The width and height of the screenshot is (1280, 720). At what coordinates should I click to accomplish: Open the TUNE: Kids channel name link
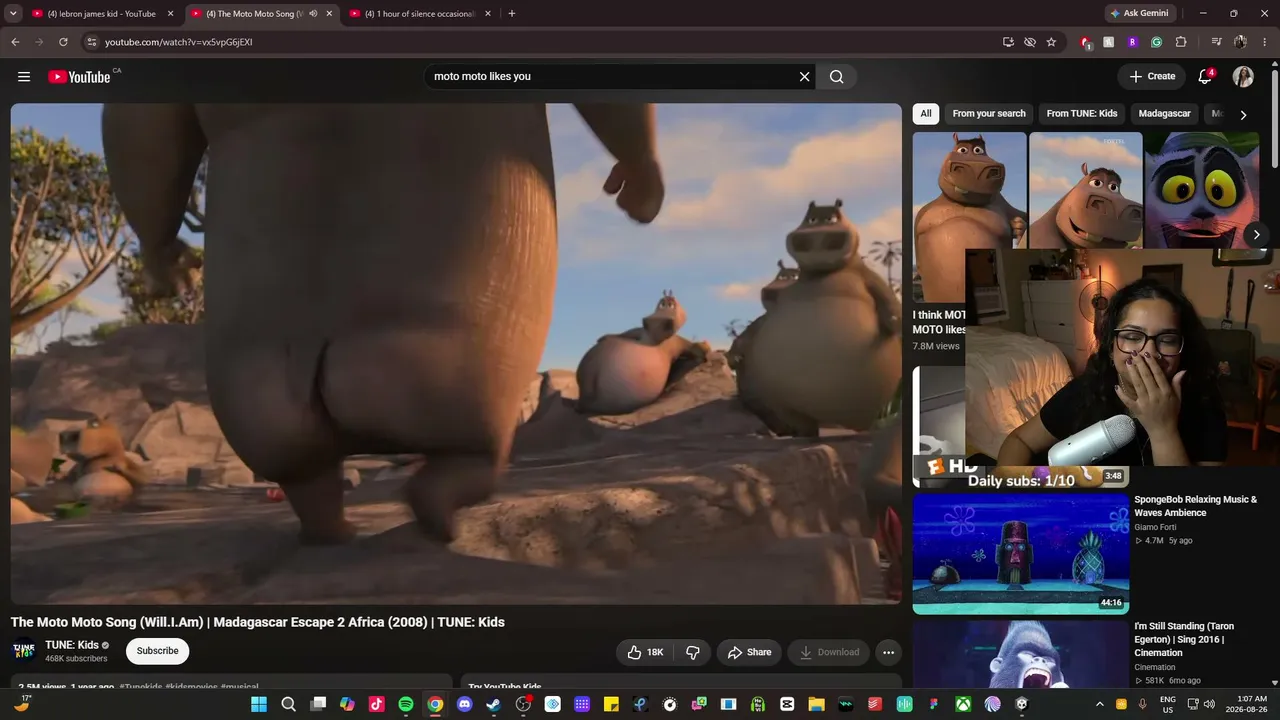point(72,645)
